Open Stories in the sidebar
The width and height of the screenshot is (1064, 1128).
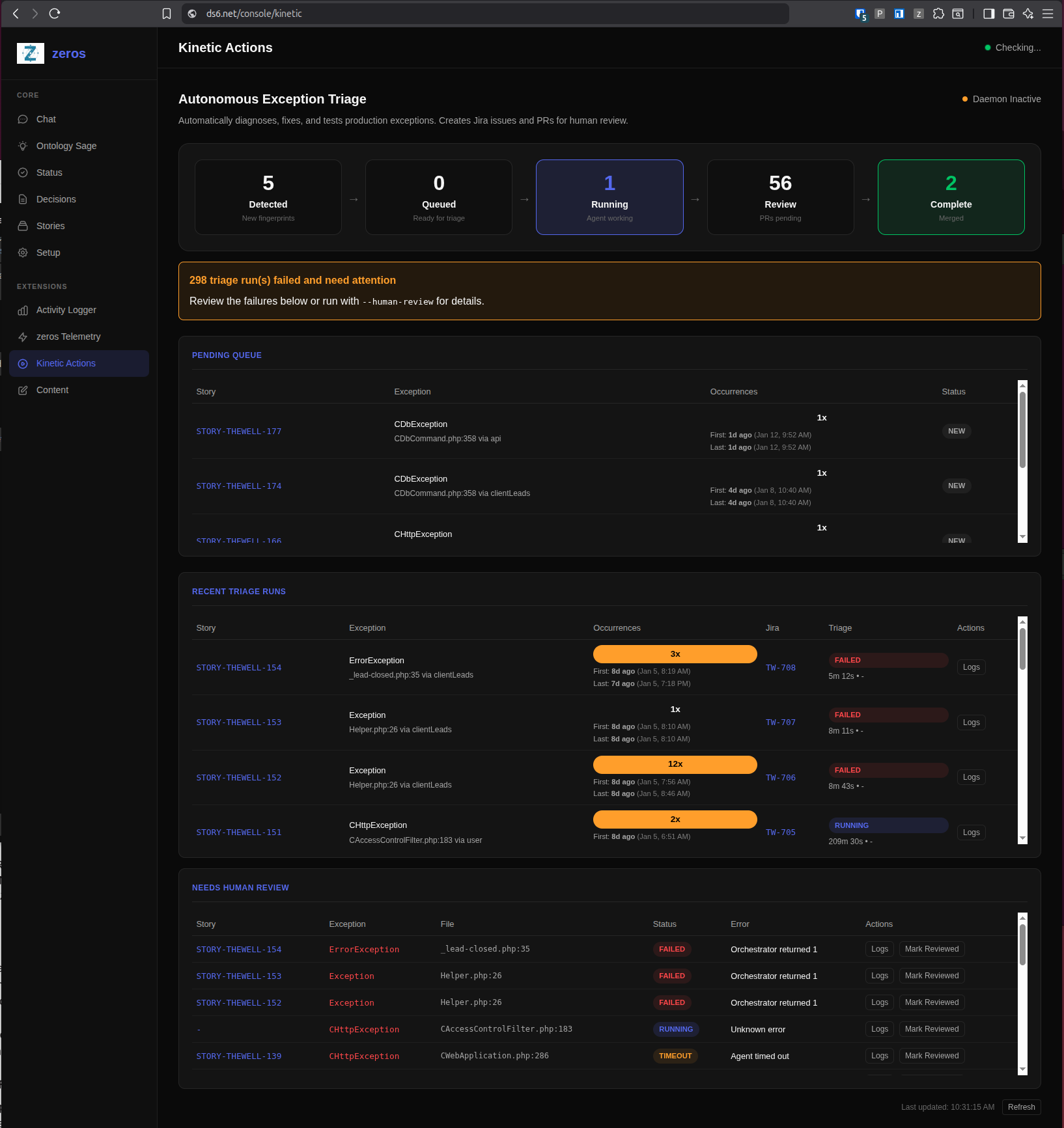50,226
